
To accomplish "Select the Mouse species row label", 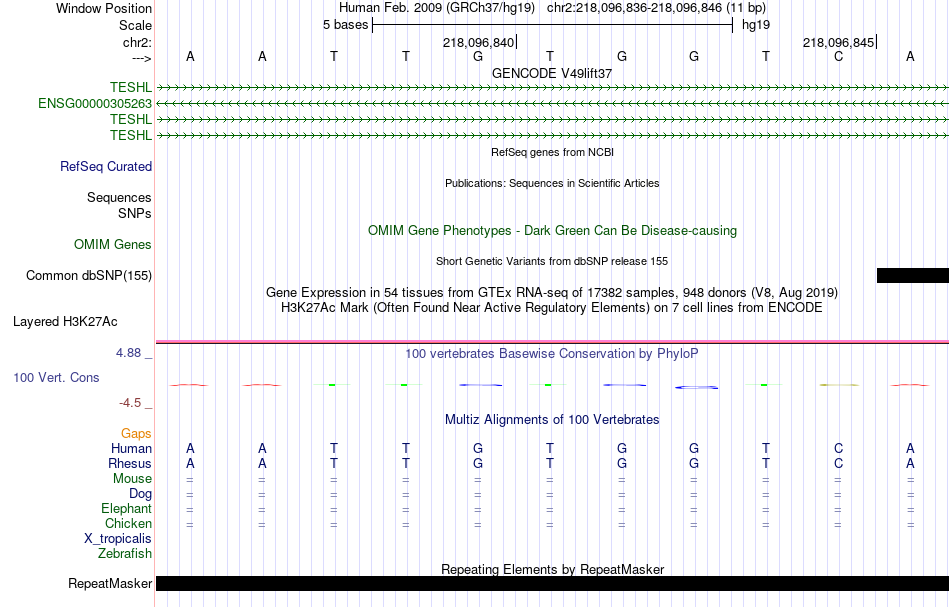I will tap(132, 479).
